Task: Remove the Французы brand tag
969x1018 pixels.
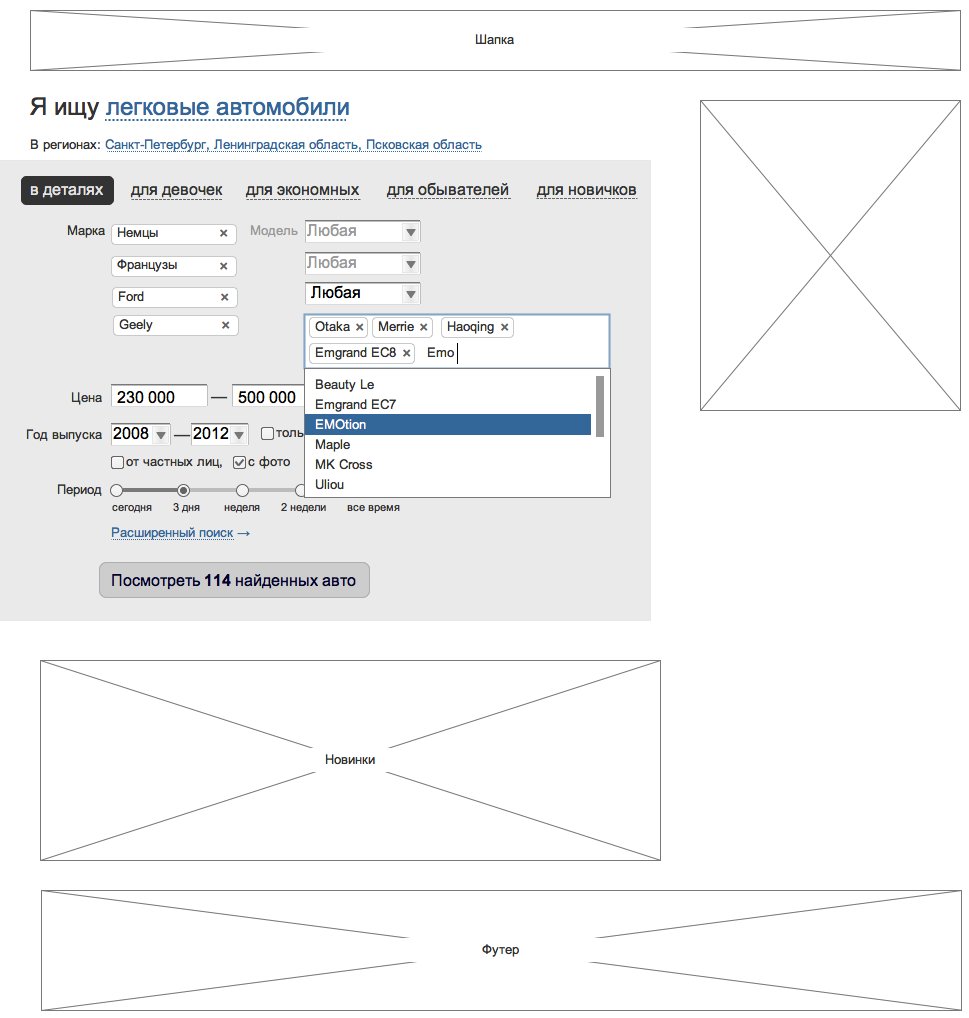Action: pos(223,266)
